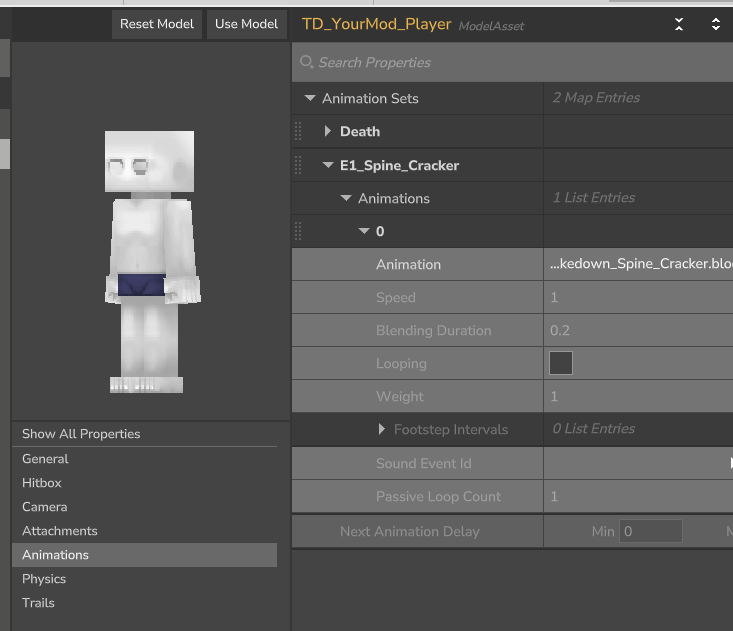This screenshot has width=733, height=631.
Task: Click the Search Properties field
Action: (x=512, y=62)
